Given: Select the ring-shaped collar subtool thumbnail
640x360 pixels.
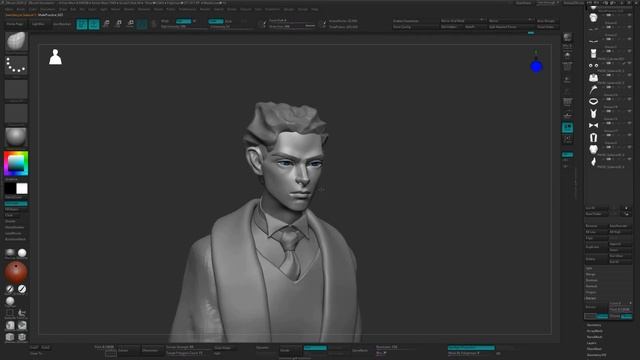Looking at the screenshot, I should (x=593, y=101).
